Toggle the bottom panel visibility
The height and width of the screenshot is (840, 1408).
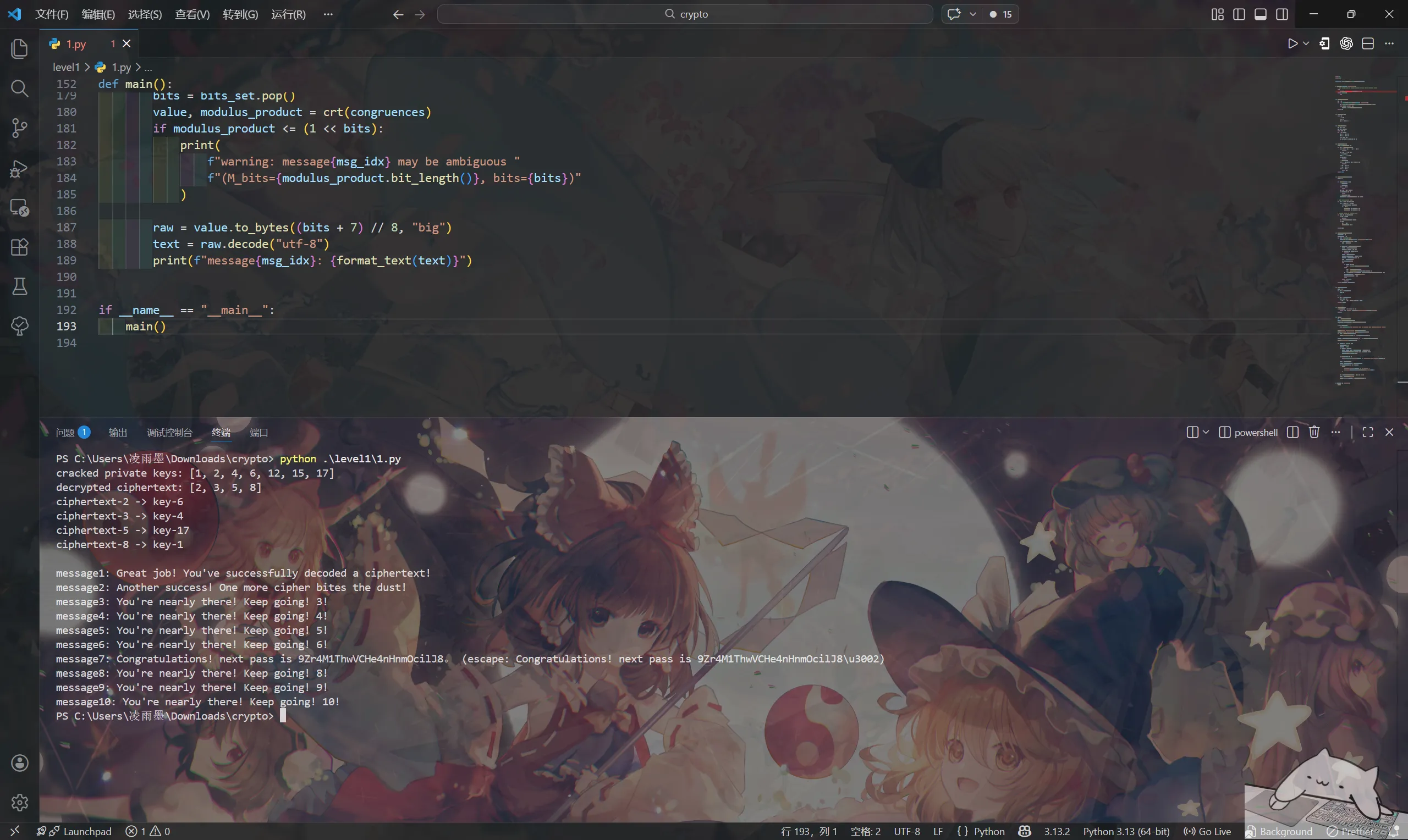(1260, 14)
